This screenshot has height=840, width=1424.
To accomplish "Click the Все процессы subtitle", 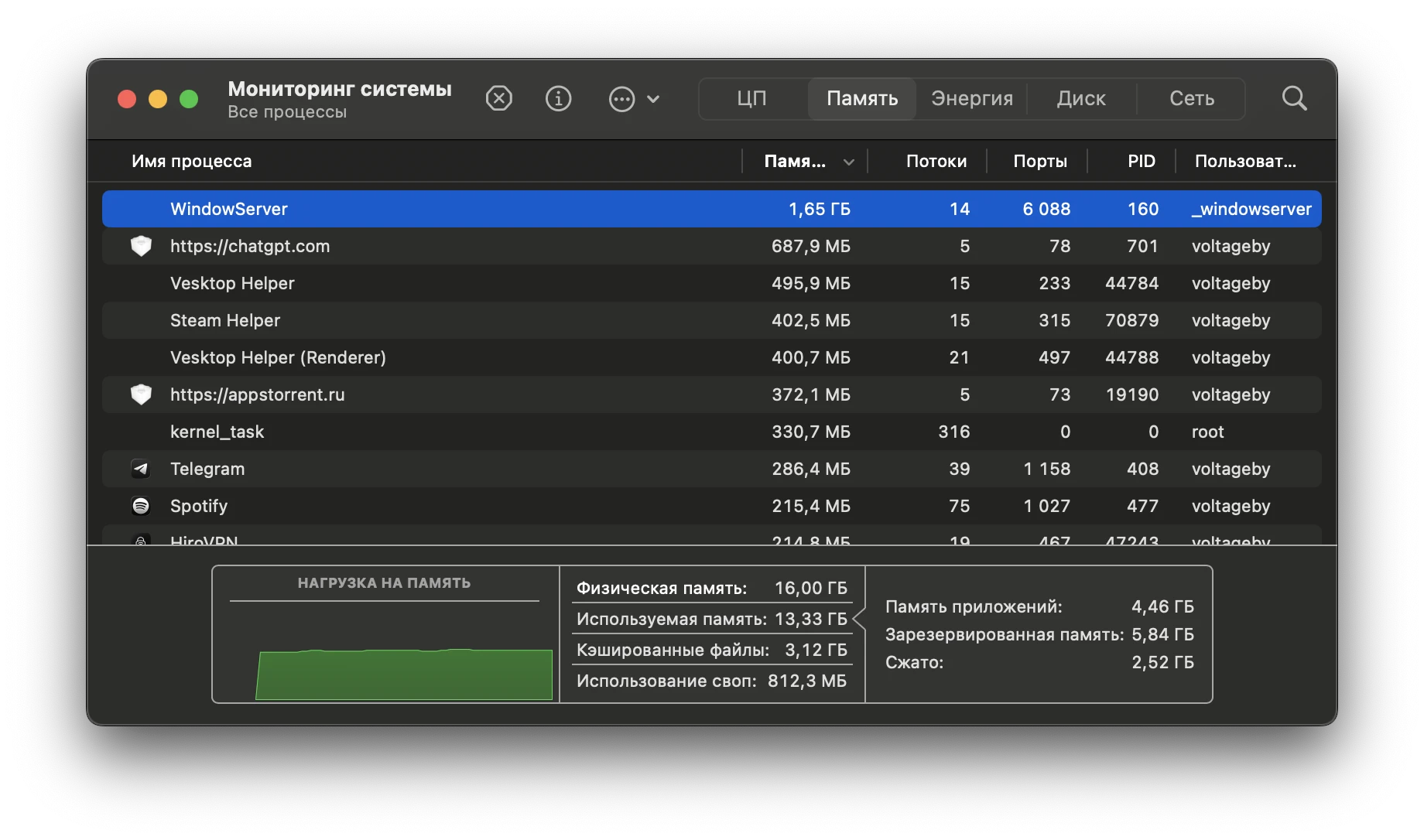I will click(287, 112).
